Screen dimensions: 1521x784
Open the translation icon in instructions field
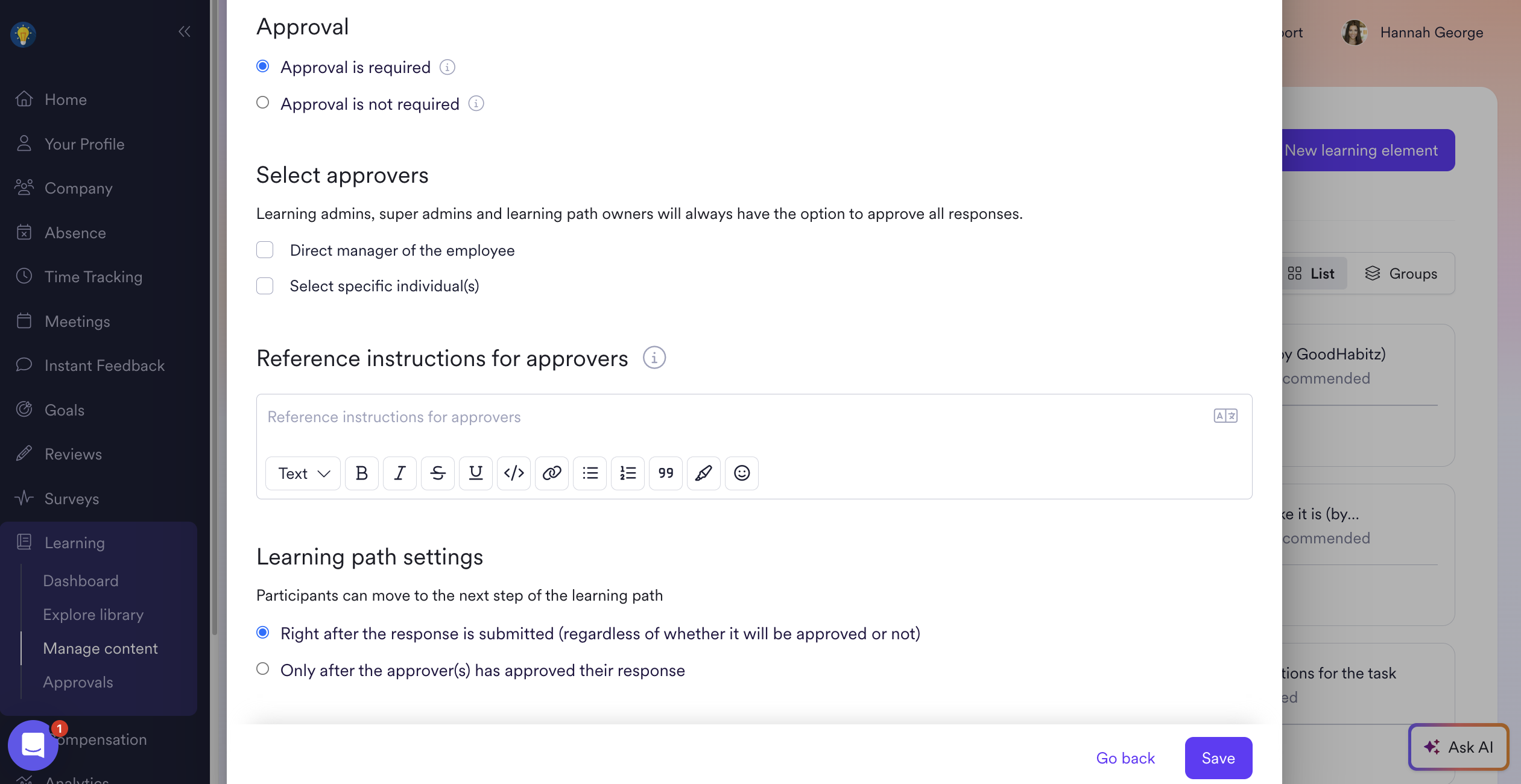tap(1225, 416)
